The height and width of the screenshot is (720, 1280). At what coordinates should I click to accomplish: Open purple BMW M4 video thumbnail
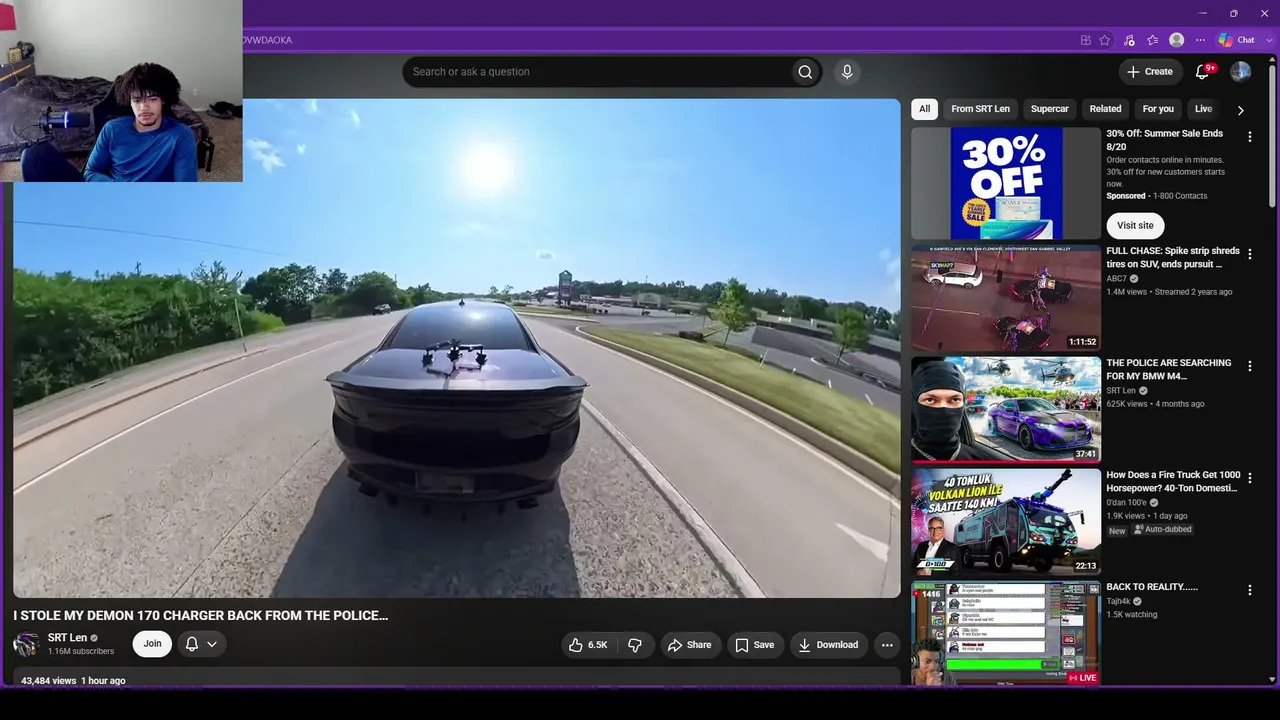pos(1006,409)
